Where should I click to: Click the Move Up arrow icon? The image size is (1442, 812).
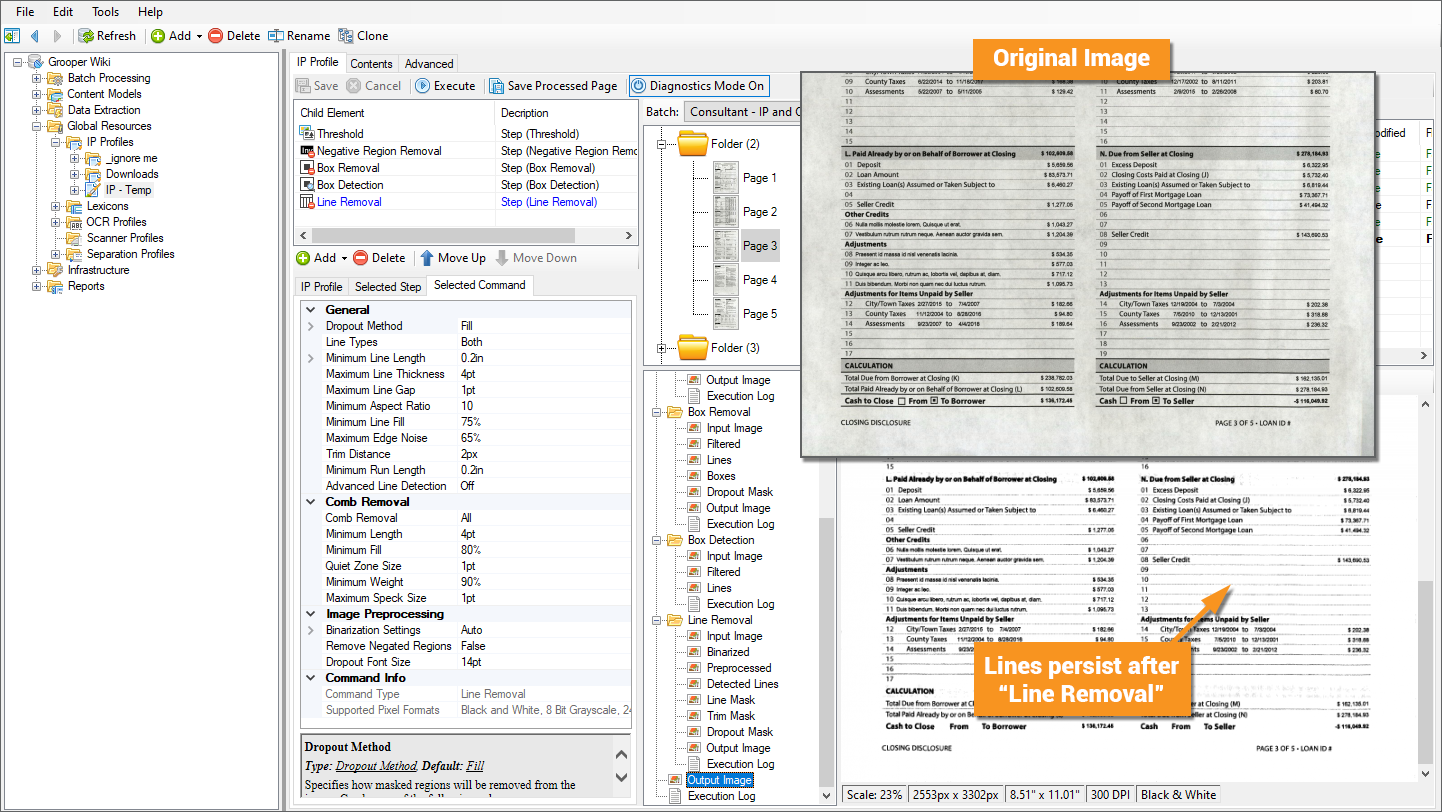[427, 258]
